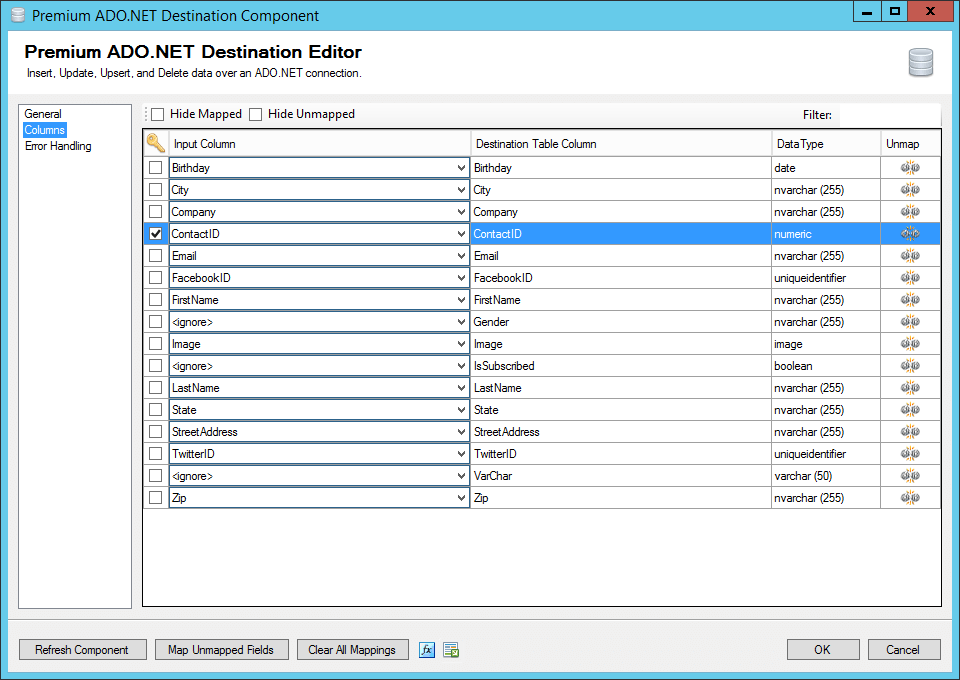Select the boolean data type cell
This screenshot has width=960, height=680.
click(x=826, y=366)
